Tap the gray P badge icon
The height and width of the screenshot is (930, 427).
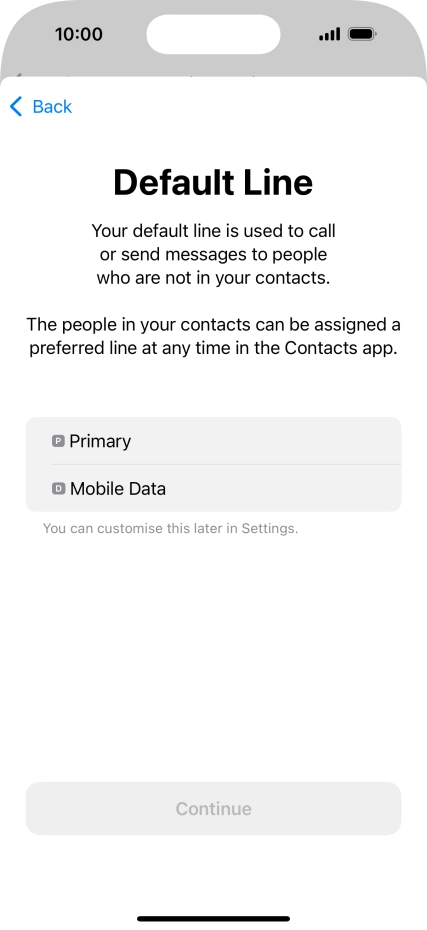[x=58, y=441]
